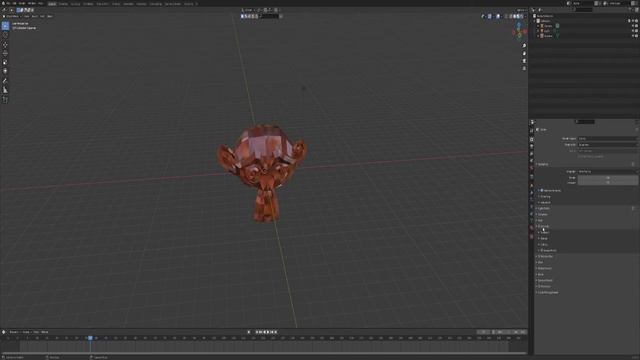Open the Render menu

click(x=22, y=3)
